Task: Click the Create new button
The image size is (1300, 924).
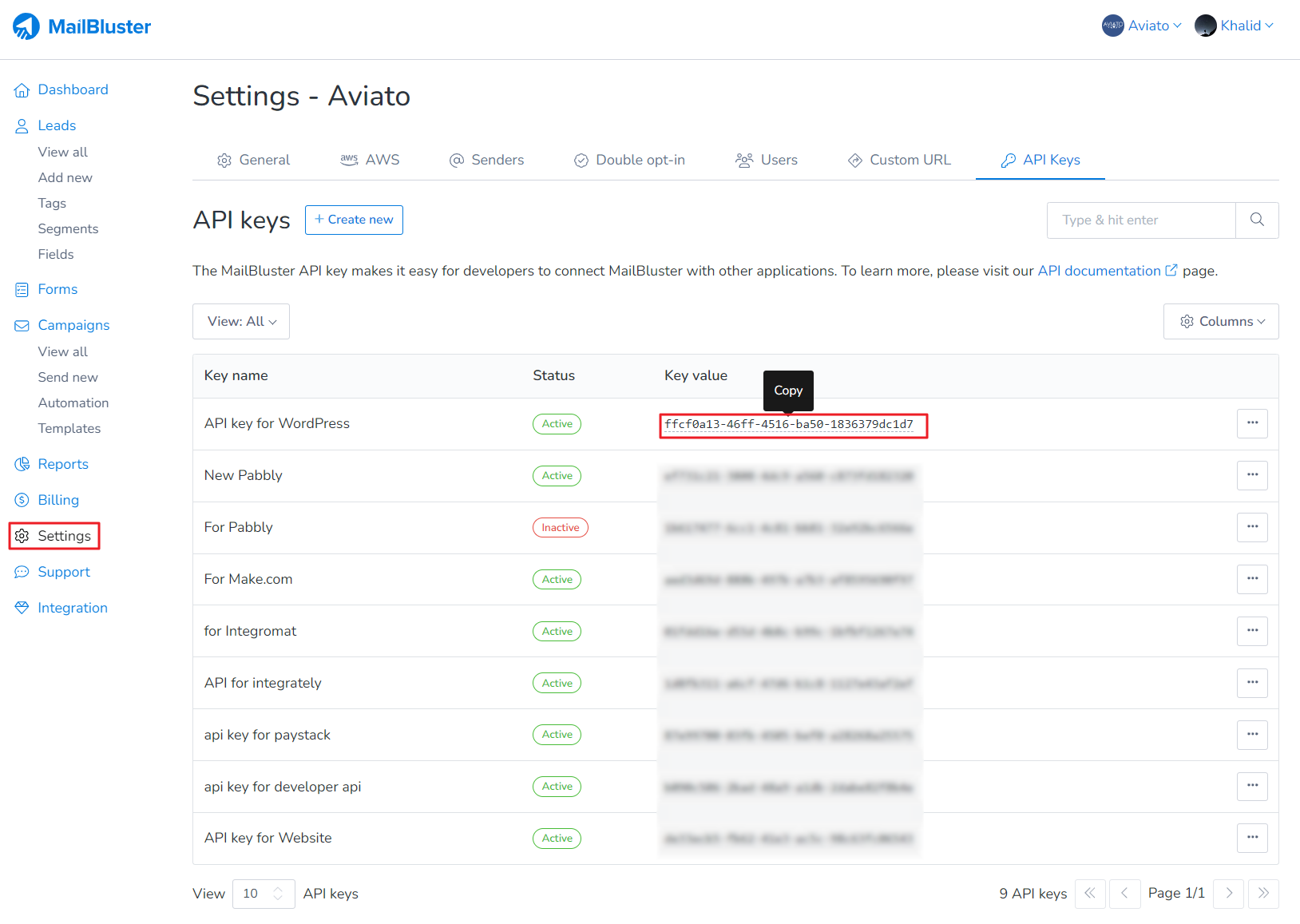Action: (x=354, y=220)
